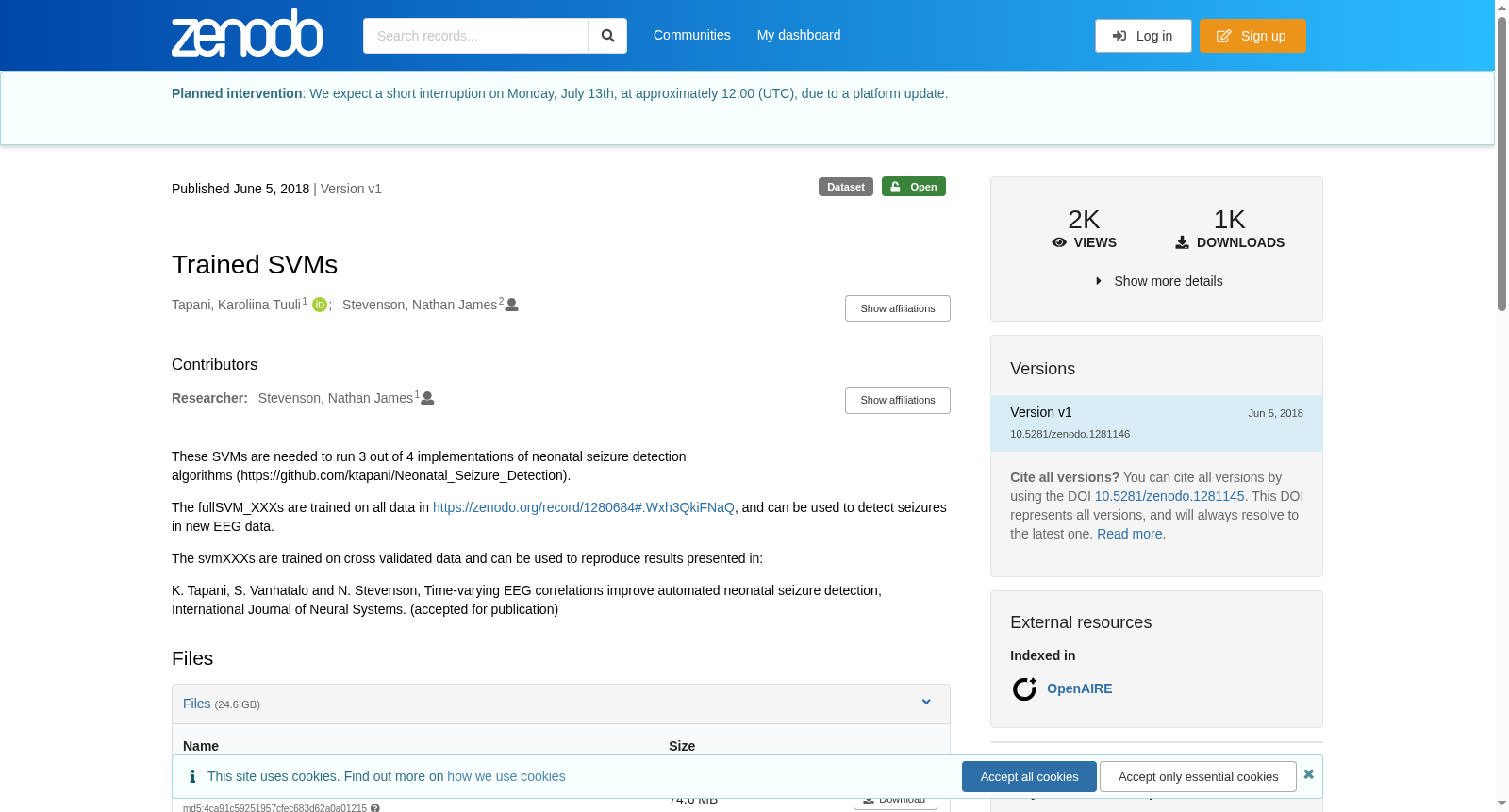1509x812 pixels.
Task: Follow the how we use cookies link
Action: click(506, 776)
